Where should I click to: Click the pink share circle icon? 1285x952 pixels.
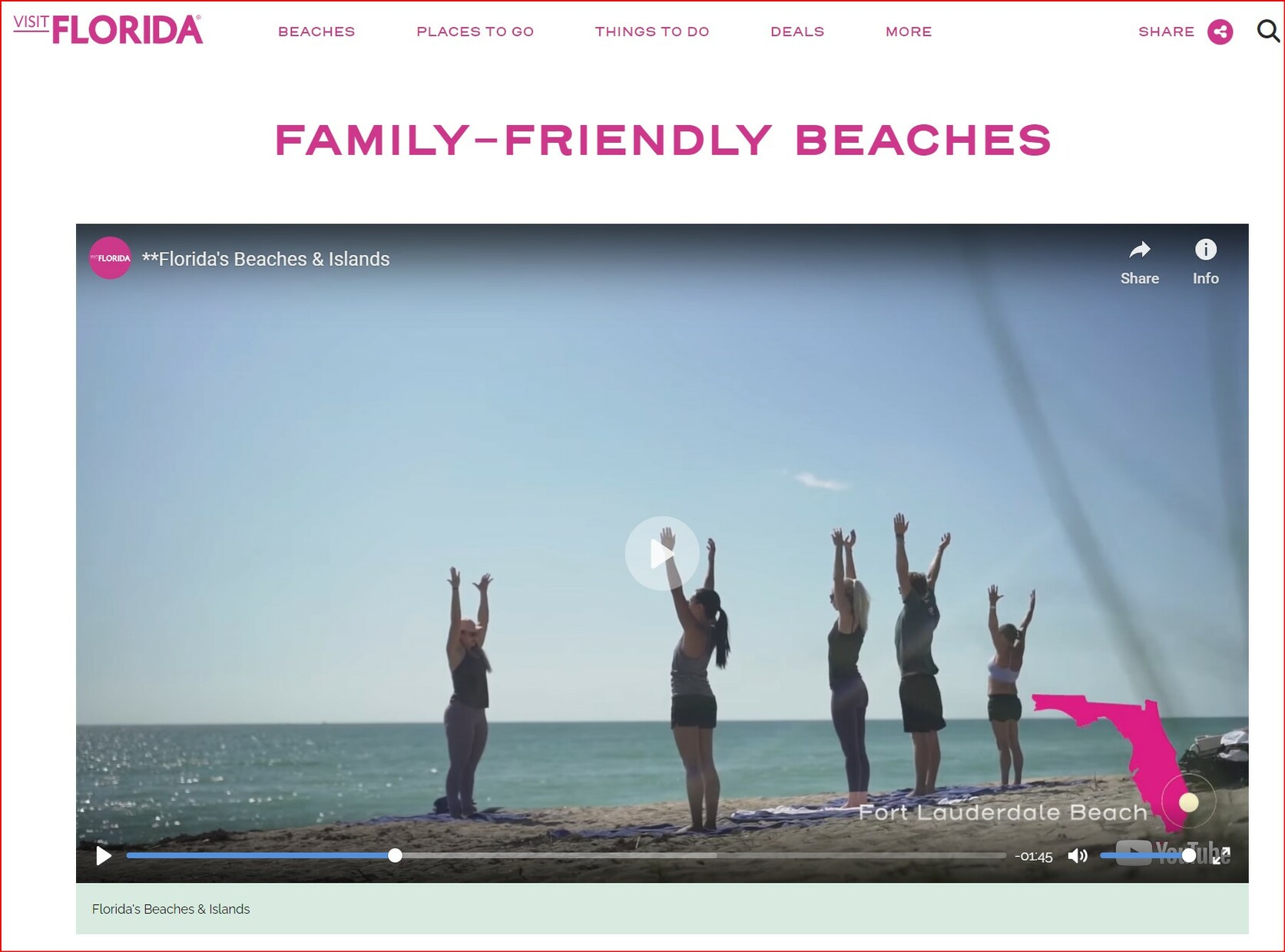tap(1220, 31)
